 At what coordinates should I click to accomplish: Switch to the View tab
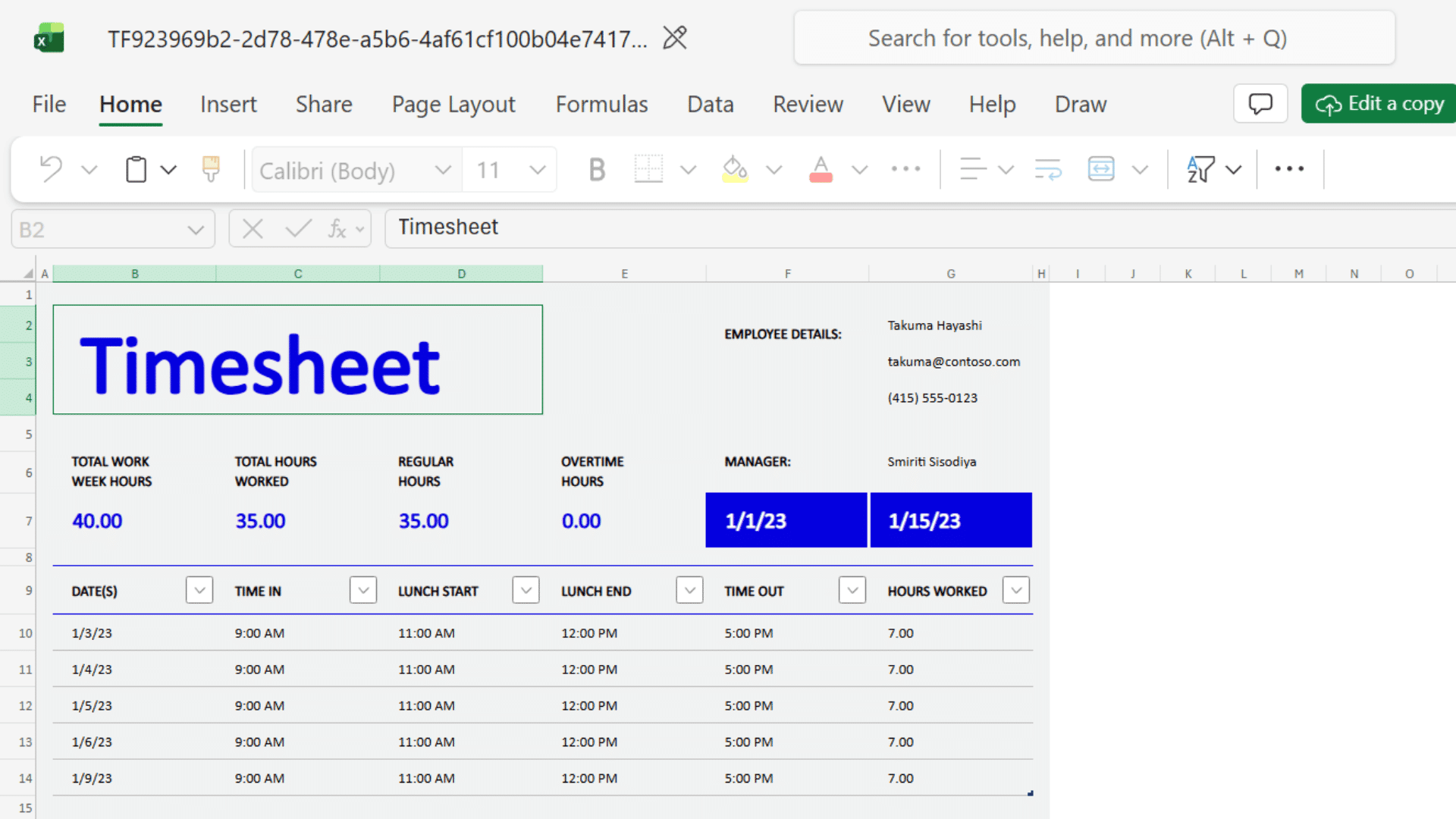coord(905,104)
